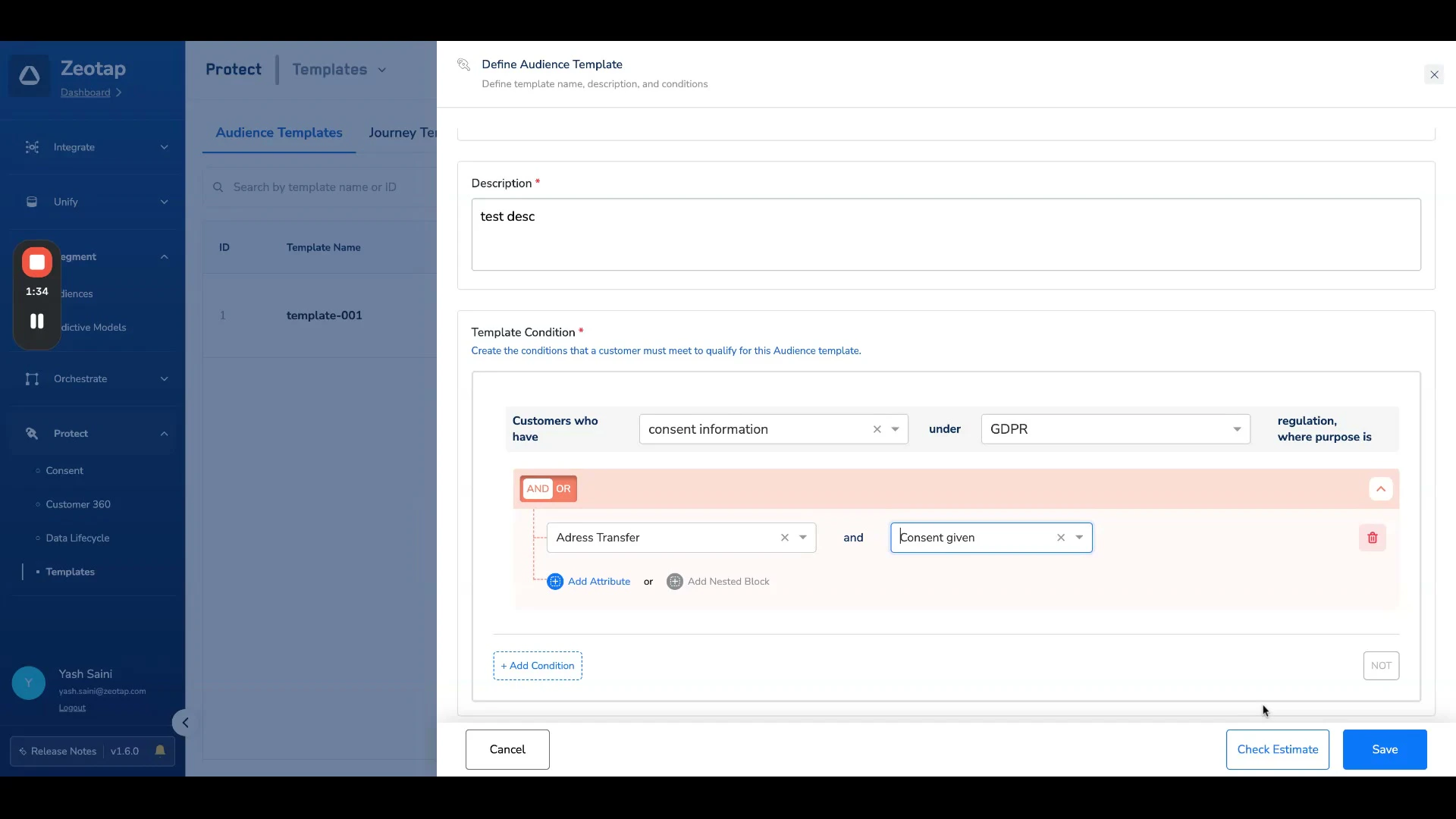Delete the Adress Transfer condition row

pos(1372,538)
